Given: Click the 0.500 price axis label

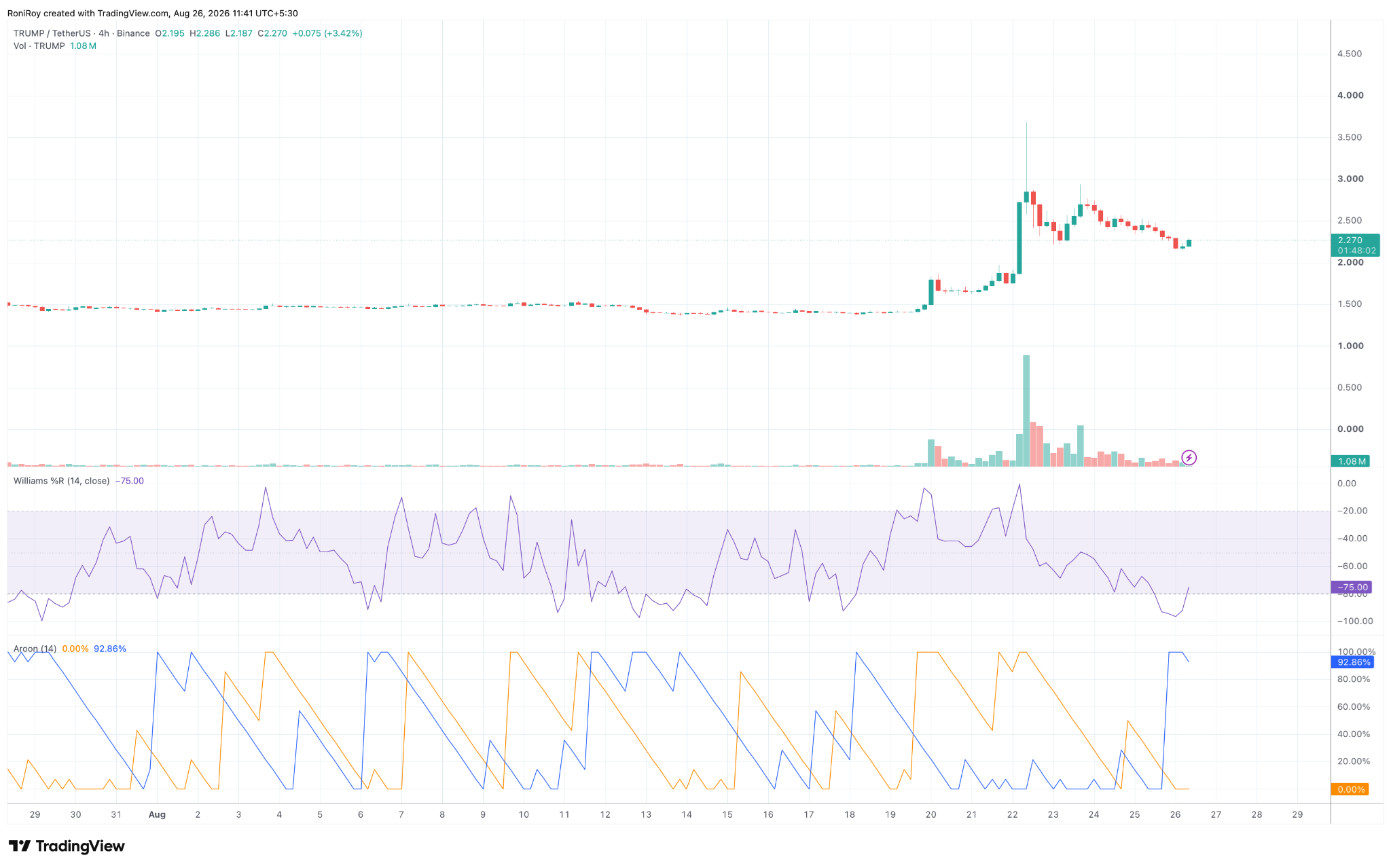Looking at the screenshot, I should [1350, 388].
